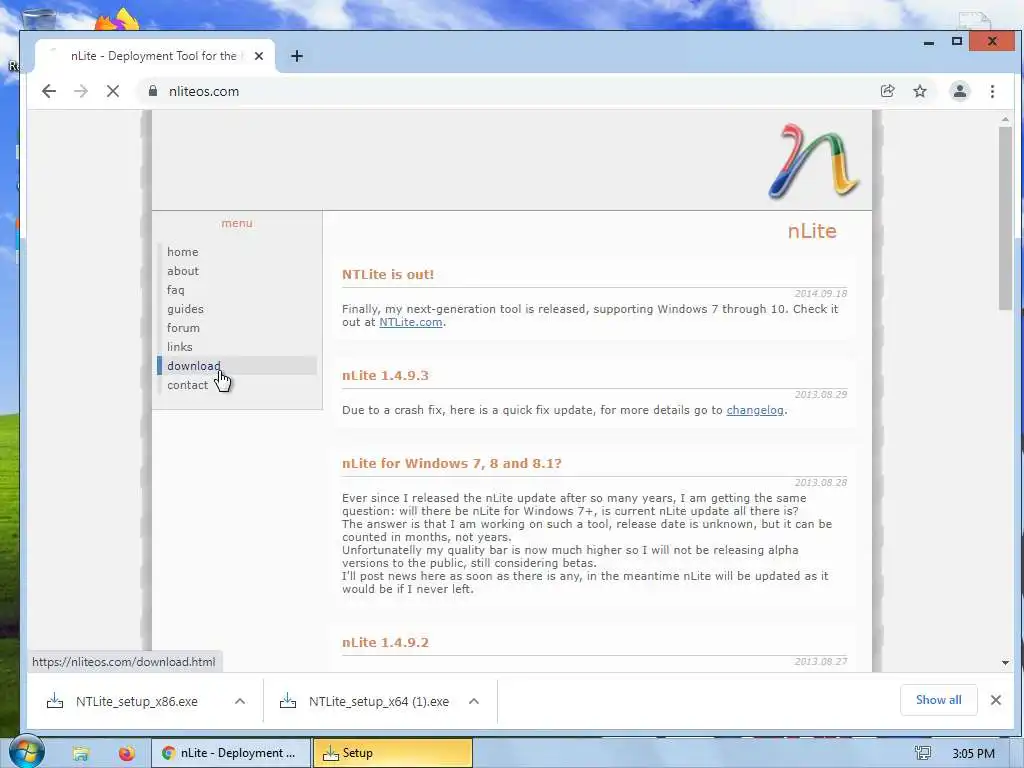Open the home menu link
Image resolution: width=1024 pixels, height=768 pixels.
point(183,252)
